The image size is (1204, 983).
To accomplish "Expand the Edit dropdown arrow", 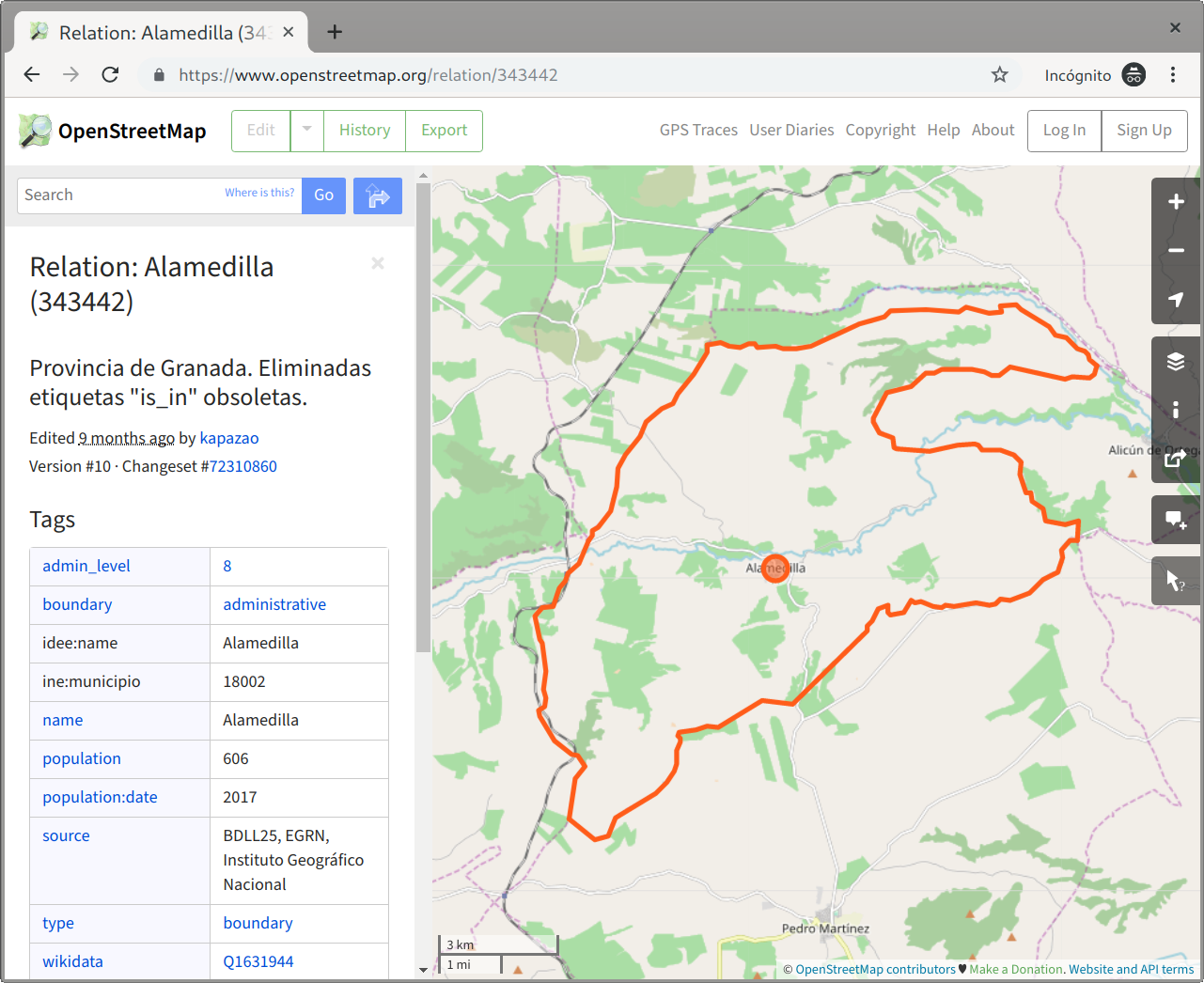I will 307,131.
